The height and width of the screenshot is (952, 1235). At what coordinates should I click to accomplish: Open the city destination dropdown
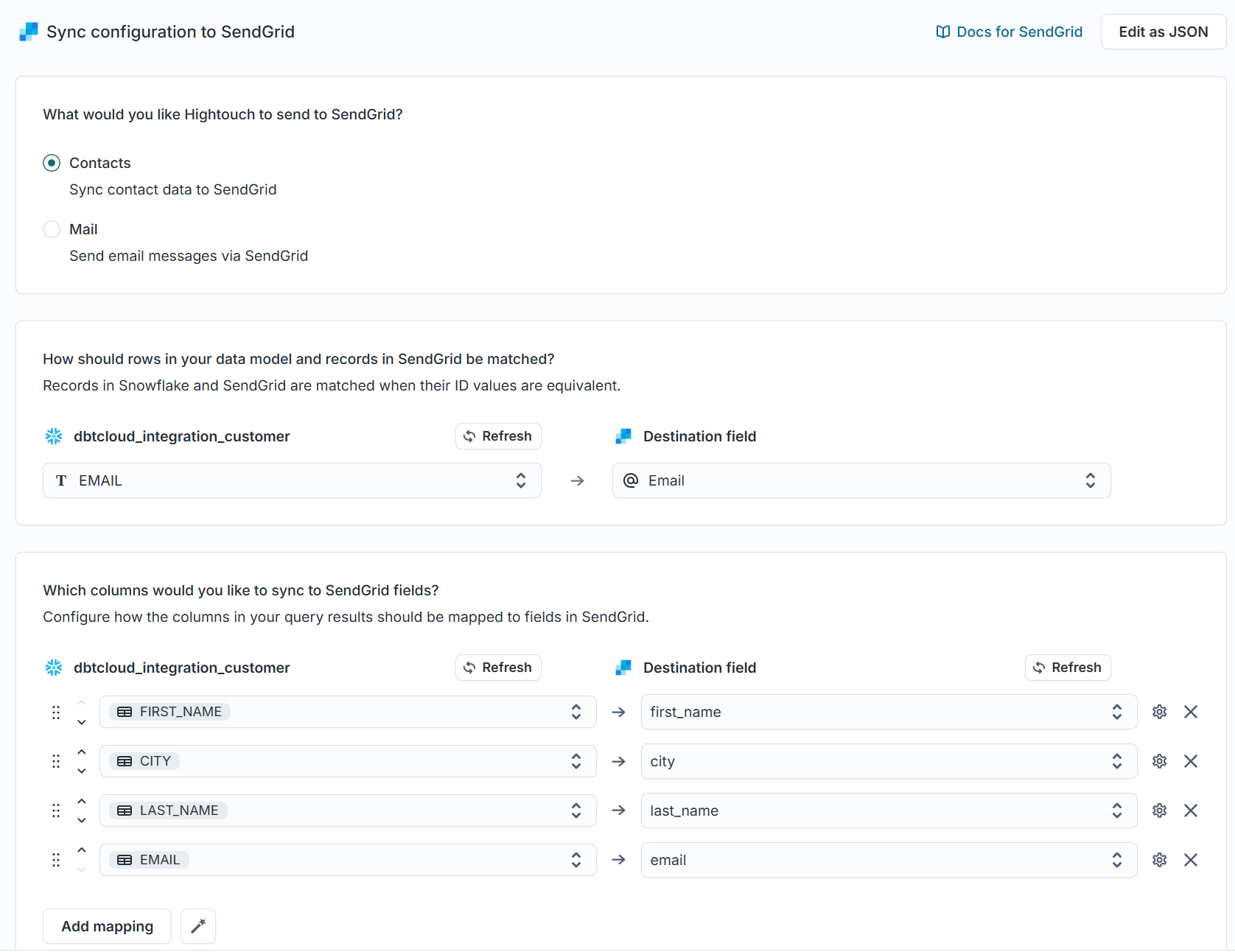point(889,761)
